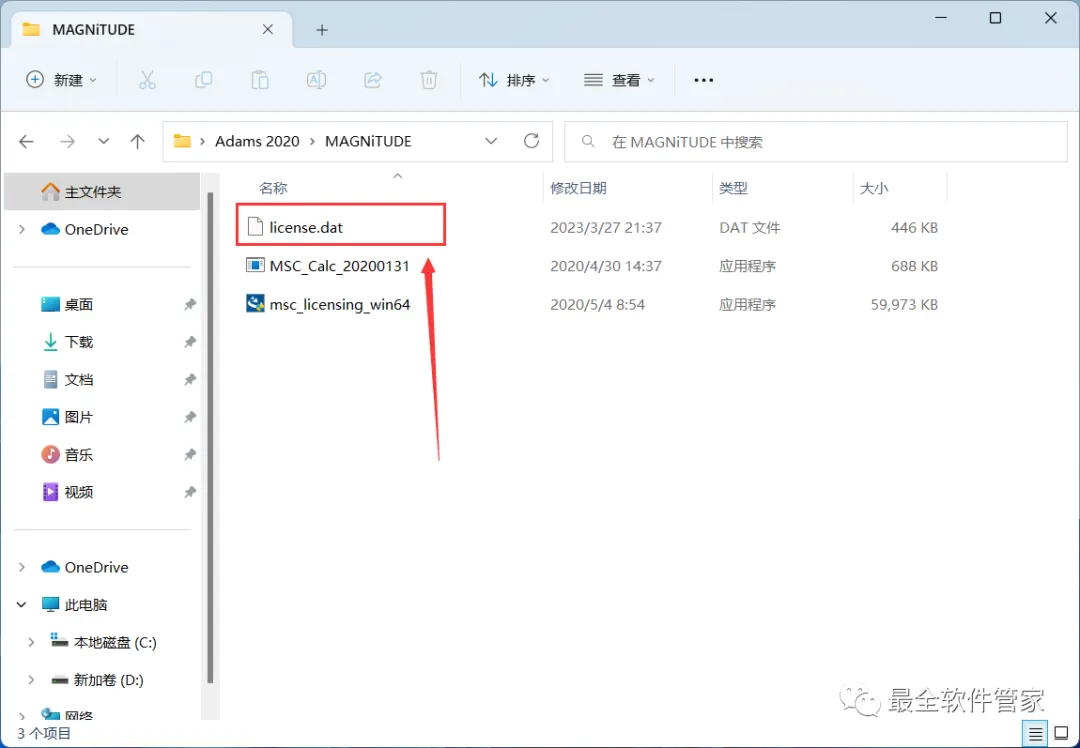This screenshot has width=1080, height=748.
Task: Unpin 文档 using its pin icon
Action: point(190,380)
